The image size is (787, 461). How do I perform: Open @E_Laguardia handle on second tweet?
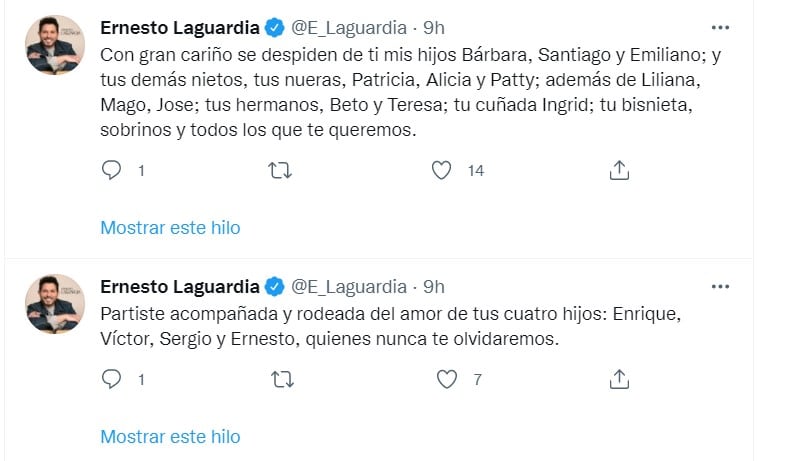pos(349,287)
